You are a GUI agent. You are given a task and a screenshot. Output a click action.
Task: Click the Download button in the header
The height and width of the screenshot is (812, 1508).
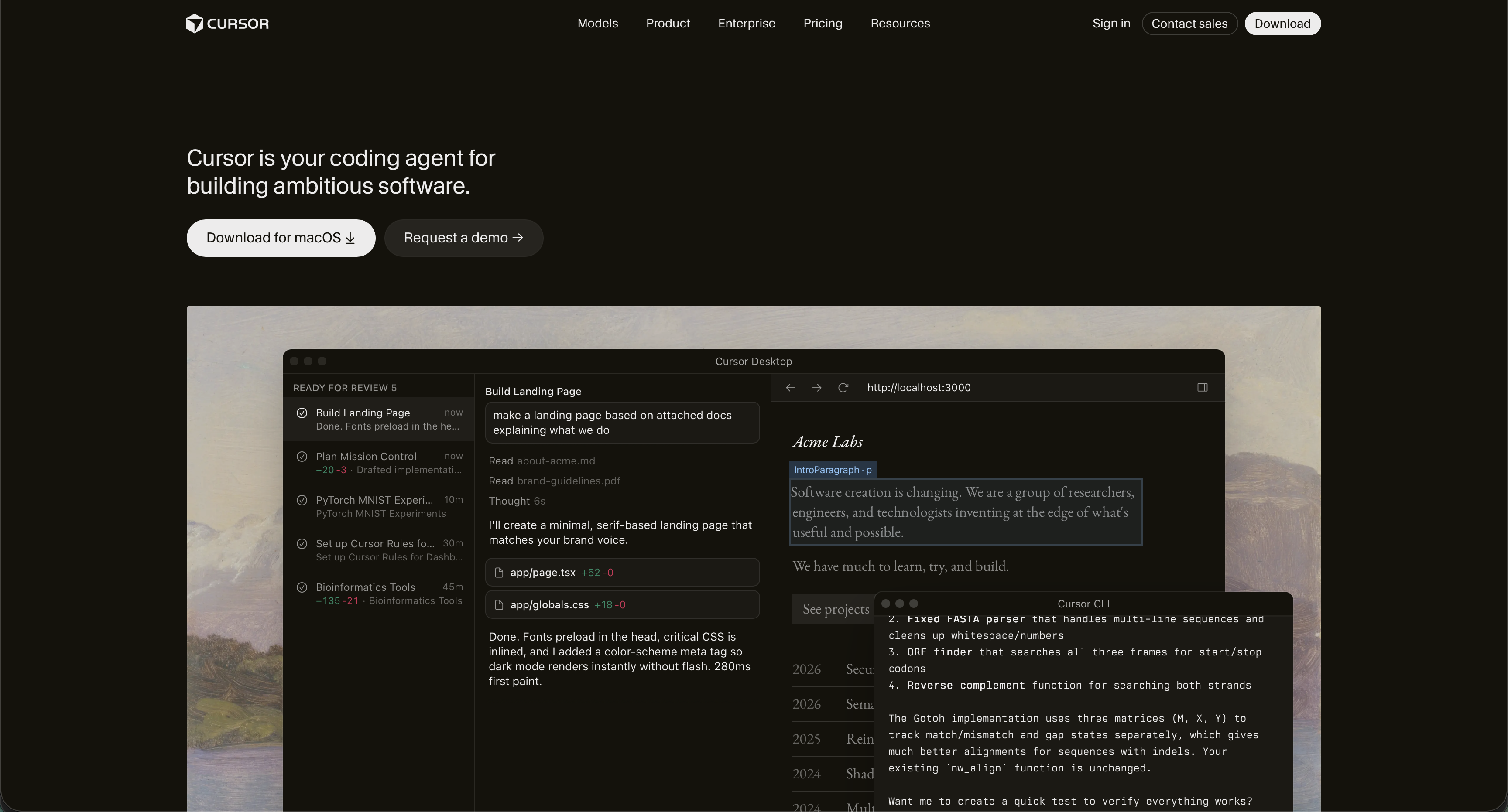click(x=1282, y=24)
